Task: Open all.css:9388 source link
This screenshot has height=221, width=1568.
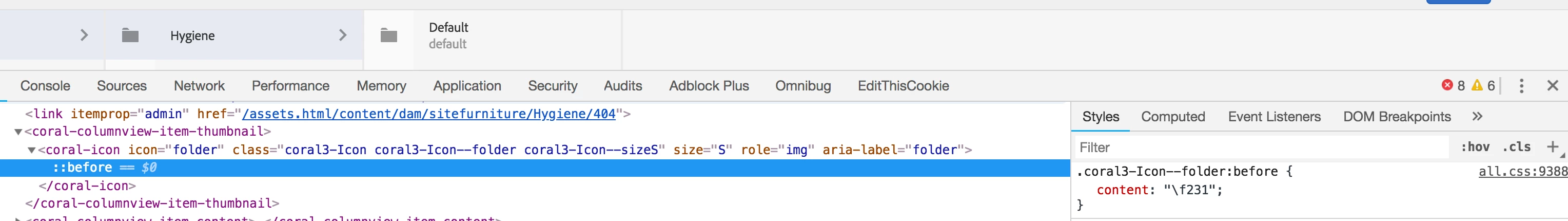Action: [x=1523, y=172]
